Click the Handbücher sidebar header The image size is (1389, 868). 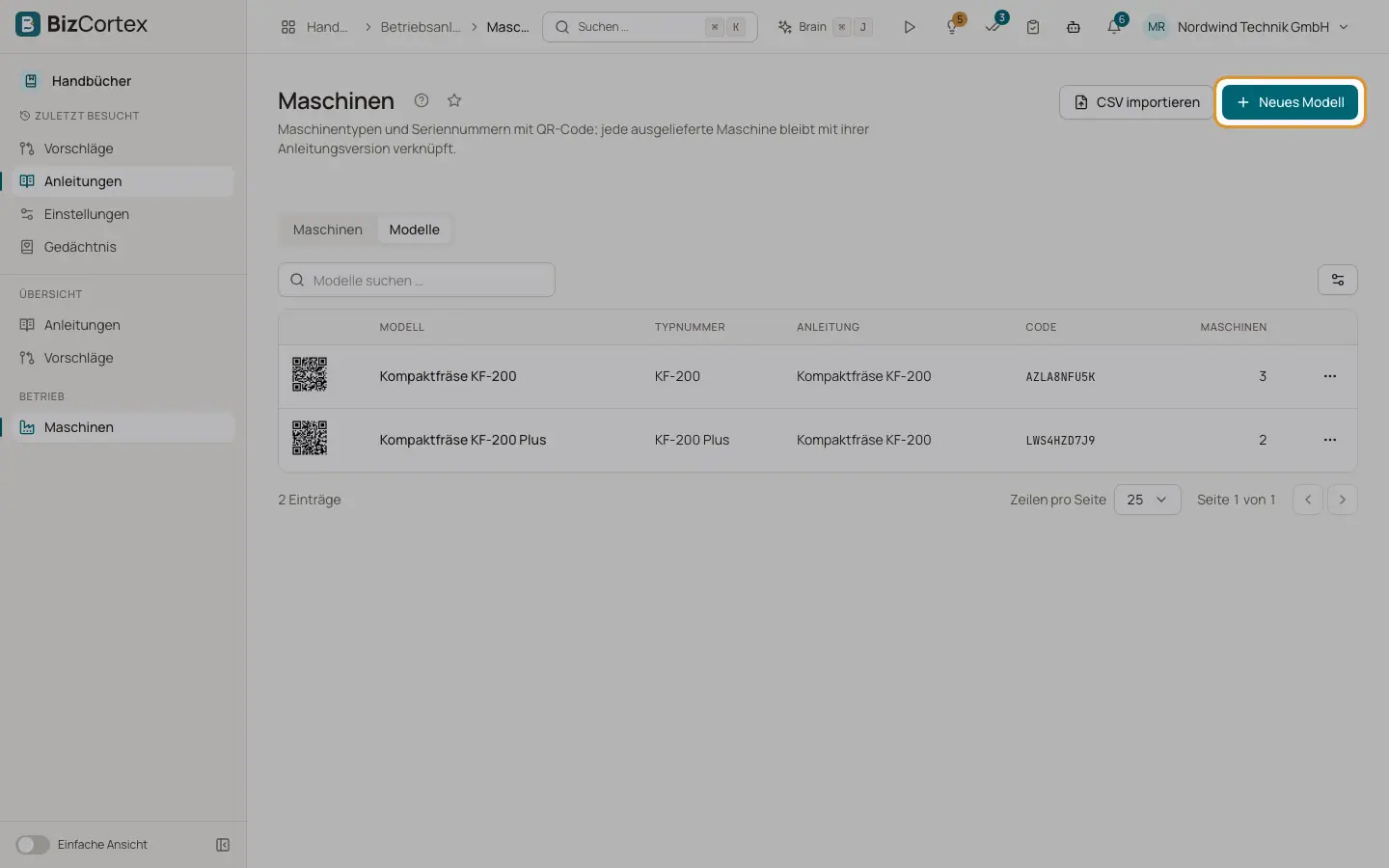(91, 81)
